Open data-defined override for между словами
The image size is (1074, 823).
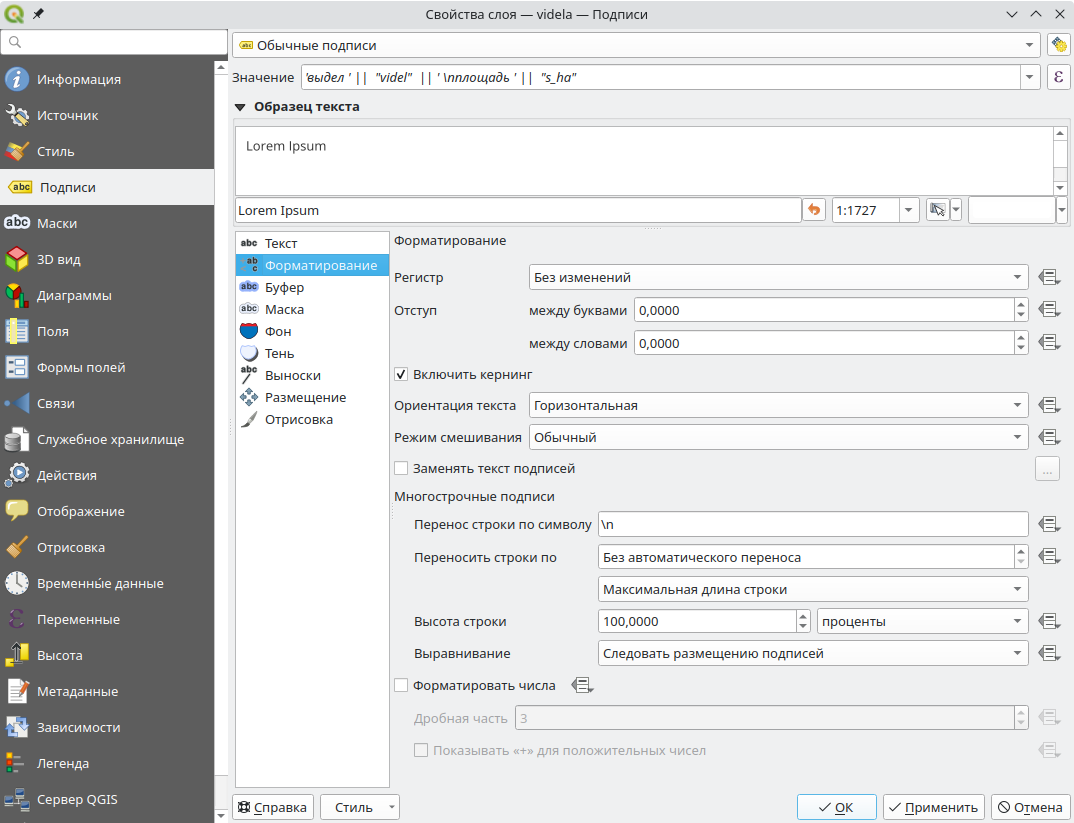click(1049, 342)
